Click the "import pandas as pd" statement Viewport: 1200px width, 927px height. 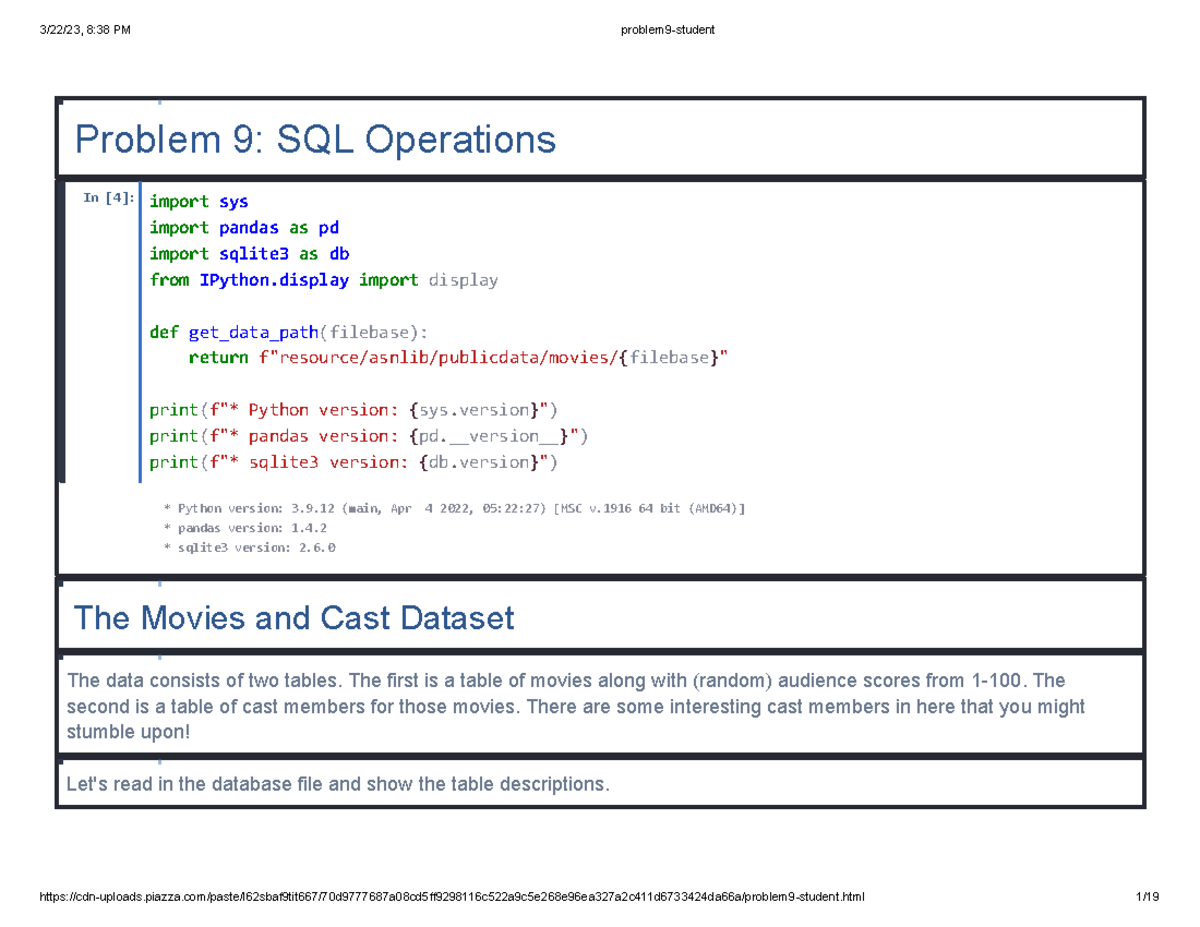244,227
